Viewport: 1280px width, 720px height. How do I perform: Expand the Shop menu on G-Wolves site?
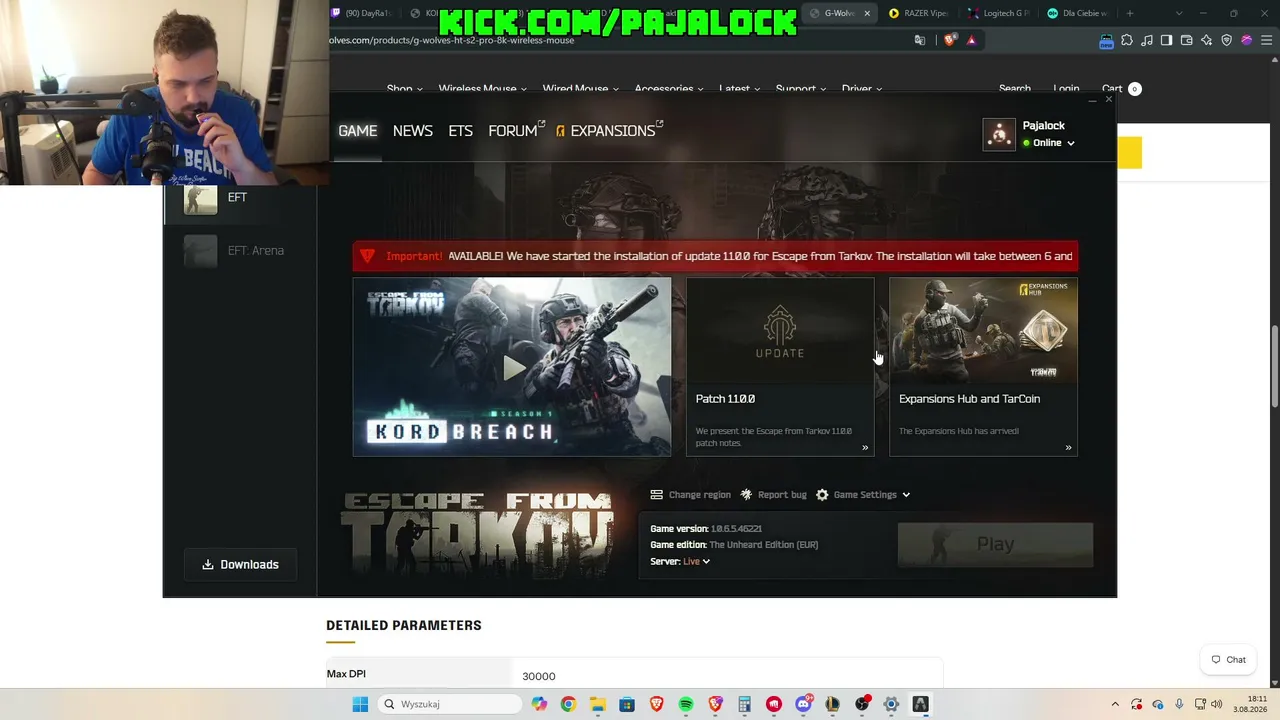coord(405,89)
